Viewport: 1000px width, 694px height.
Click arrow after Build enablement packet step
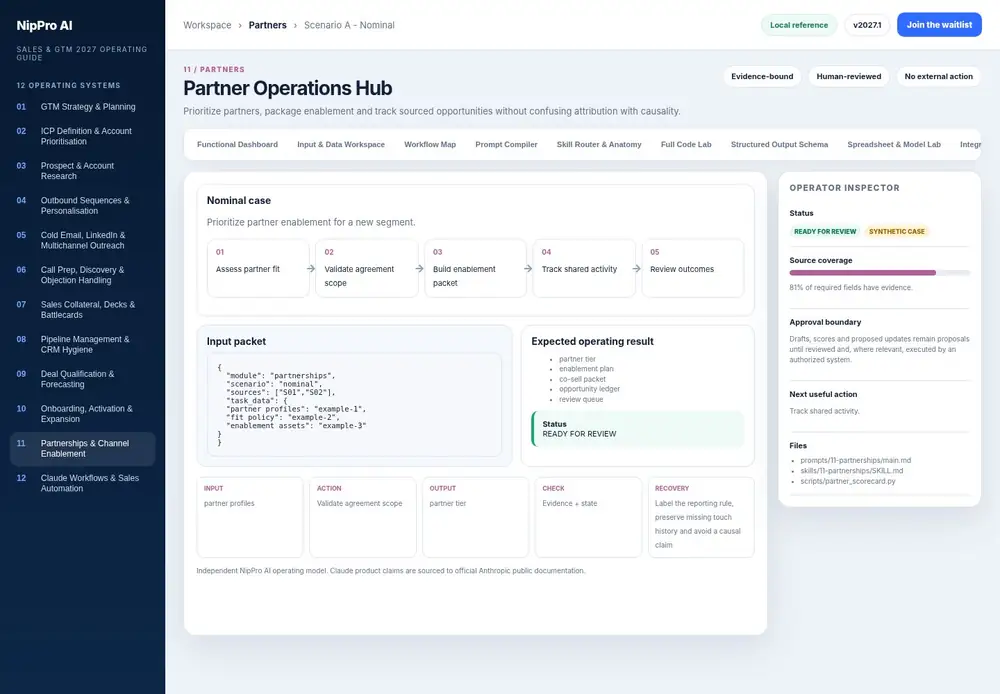[x=528, y=269]
